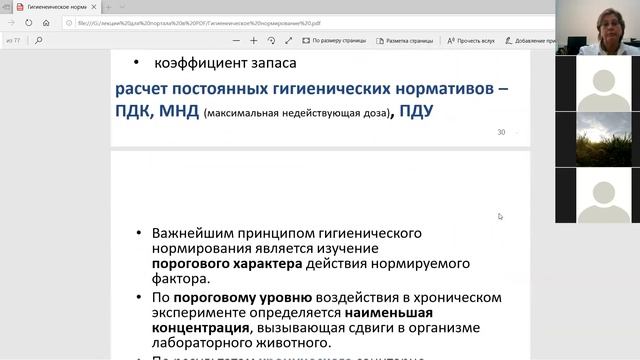Open the tab actions chevron

pyautogui.click(x=122, y=7)
